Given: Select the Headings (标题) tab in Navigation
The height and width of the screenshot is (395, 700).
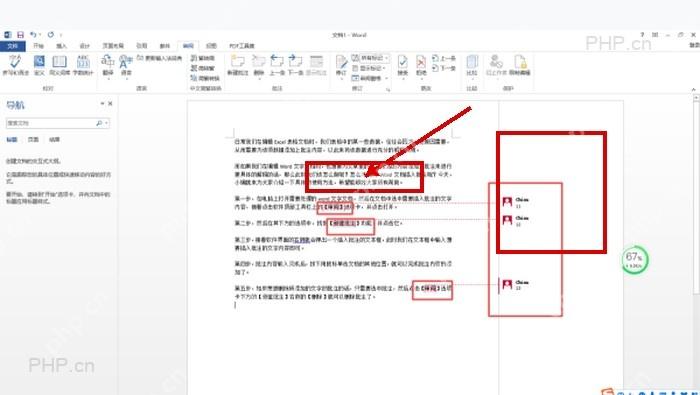Looking at the screenshot, I should [x=12, y=140].
